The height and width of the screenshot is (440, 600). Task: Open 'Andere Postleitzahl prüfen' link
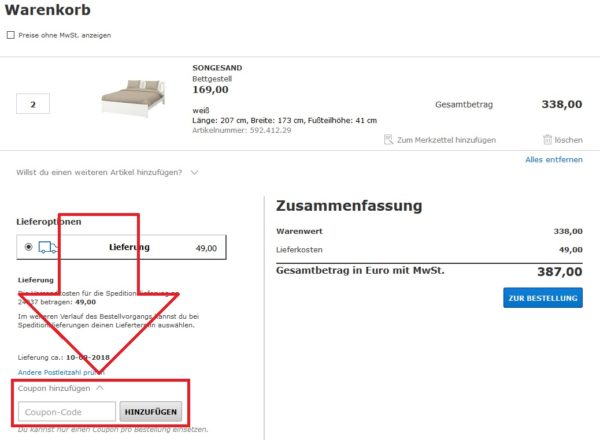(61, 373)
